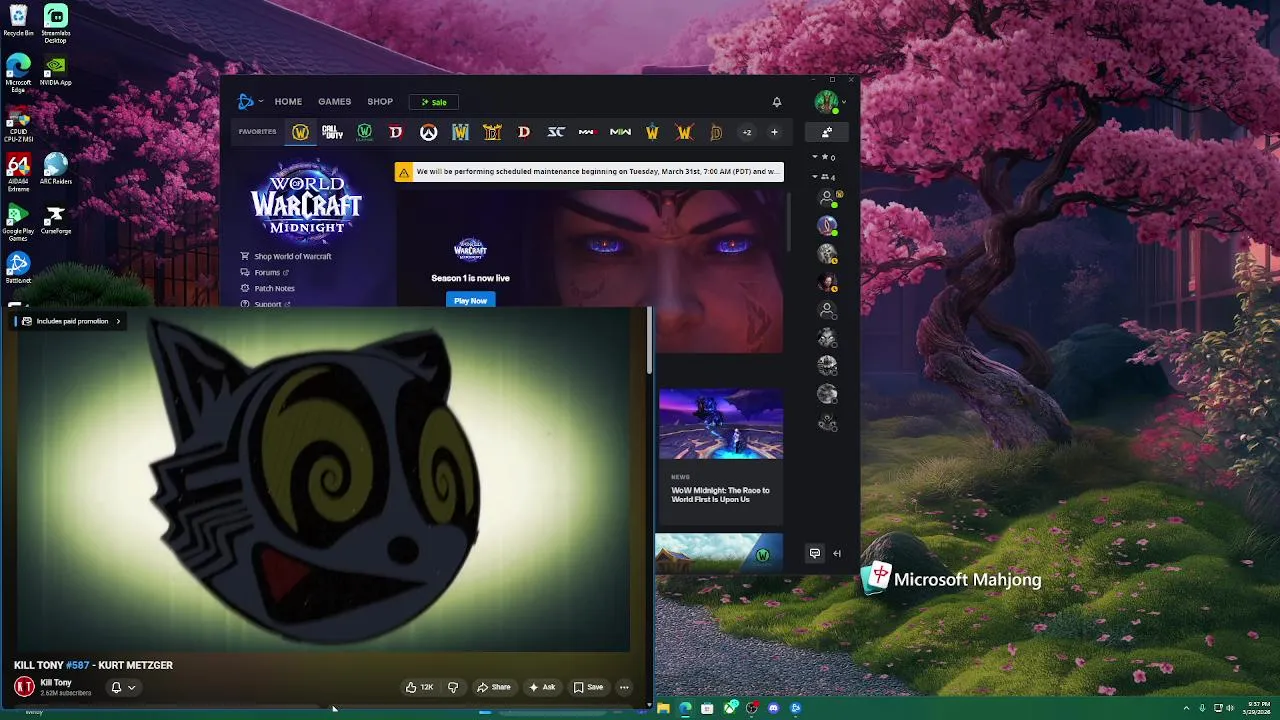This screenshot has height=720, width=1280.
Task: Open Discord from the taskbar
Action: point(773,708)
